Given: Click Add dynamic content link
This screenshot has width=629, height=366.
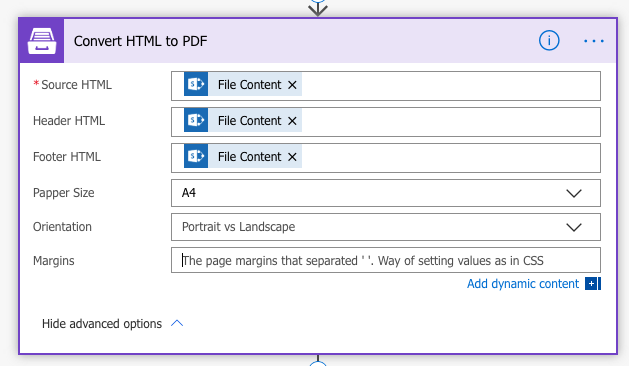Looking at the screenshot, I should pos(523,284).
